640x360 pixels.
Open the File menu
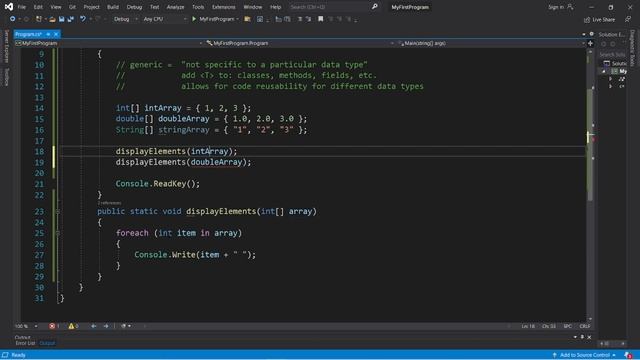(x=22, y=7)
